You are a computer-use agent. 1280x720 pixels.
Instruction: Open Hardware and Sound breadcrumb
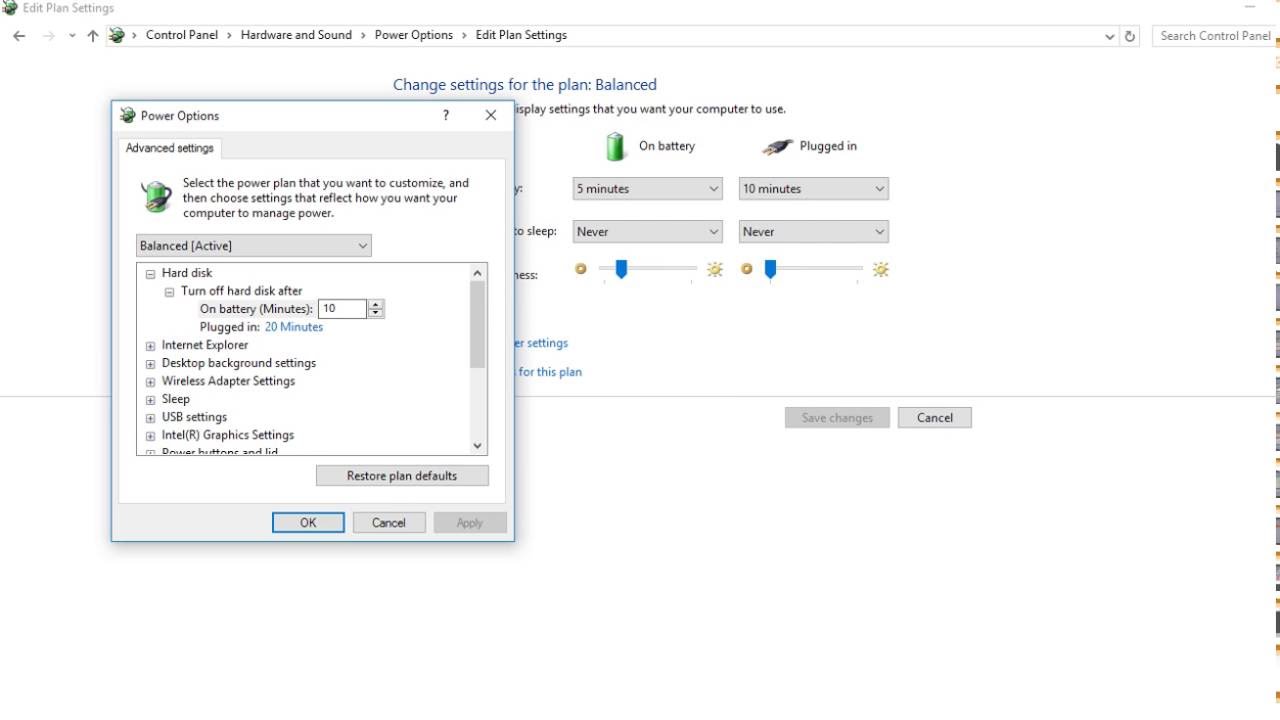coord(296,35)
